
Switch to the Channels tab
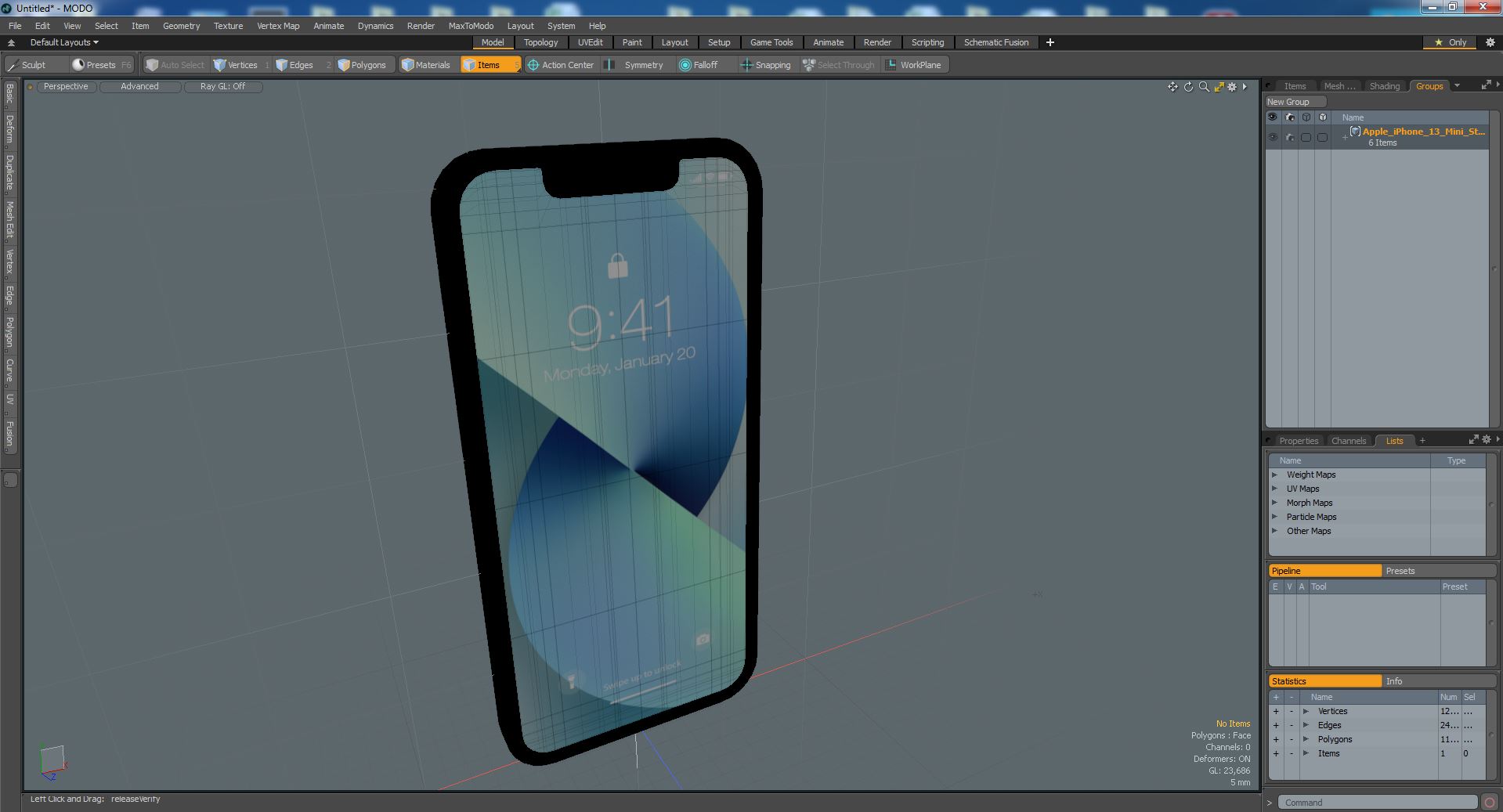1349,441
